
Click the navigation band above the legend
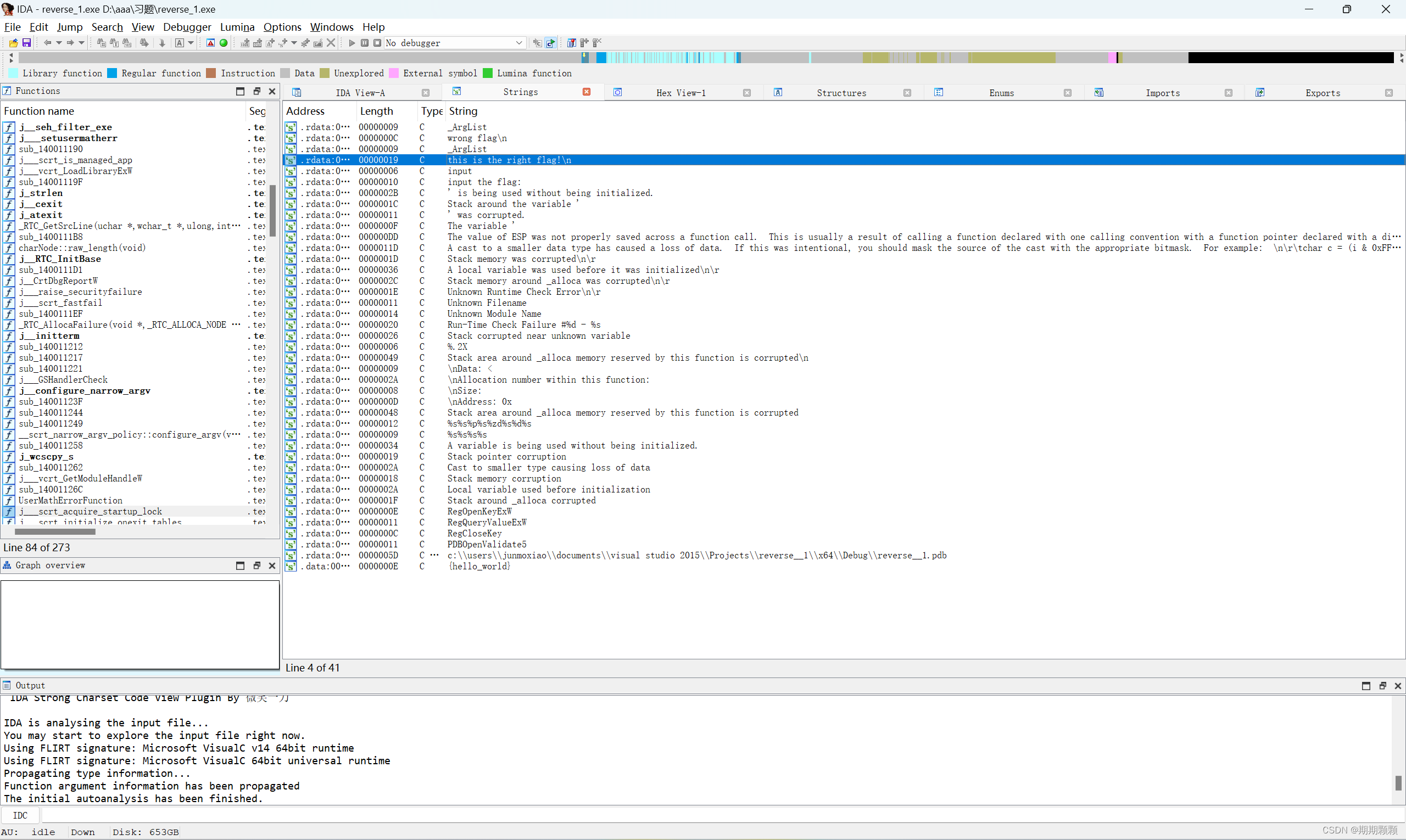679,57
